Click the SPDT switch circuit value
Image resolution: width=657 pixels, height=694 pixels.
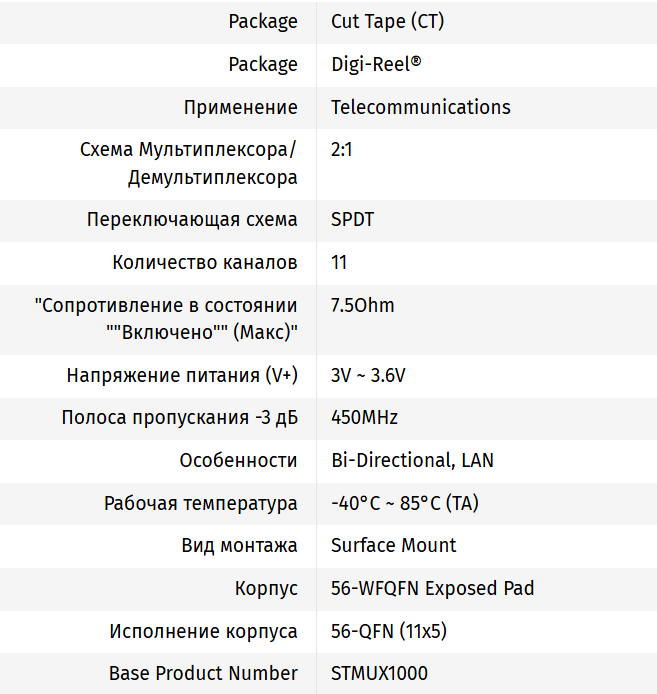pyautogui.click(x=352, y=219)
